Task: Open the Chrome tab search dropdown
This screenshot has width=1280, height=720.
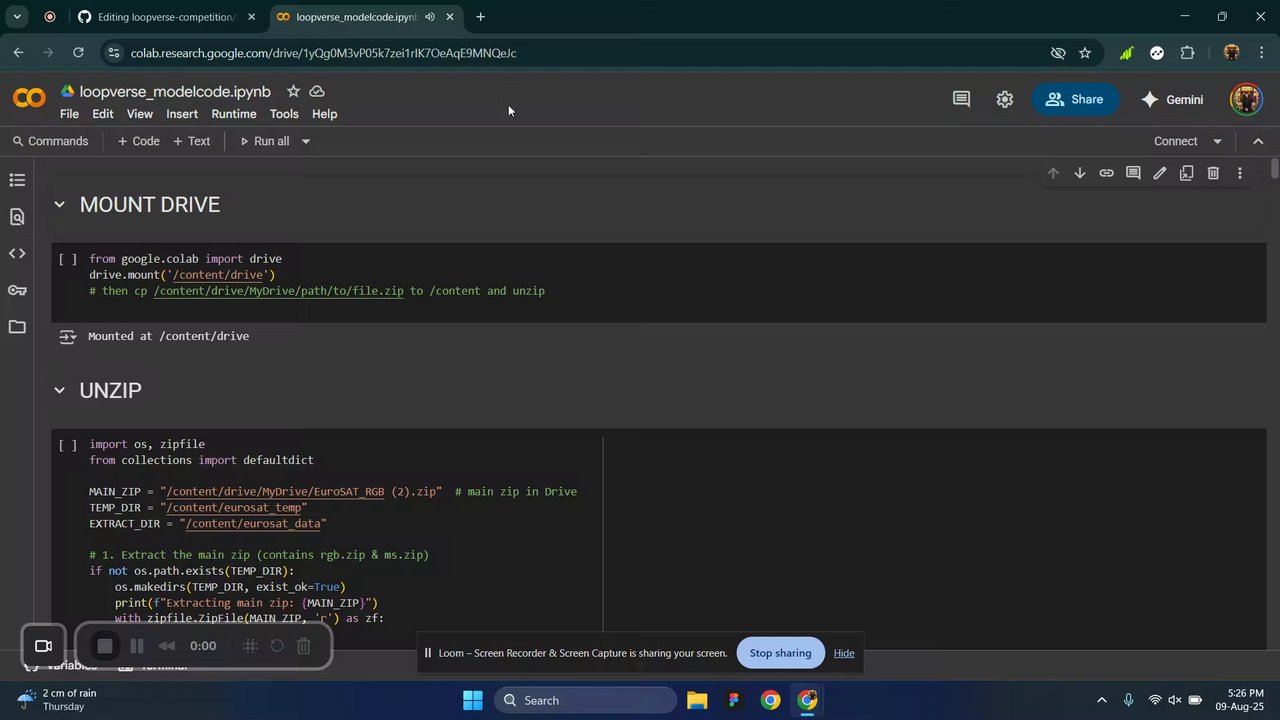Action: click(x=17, y=17)
